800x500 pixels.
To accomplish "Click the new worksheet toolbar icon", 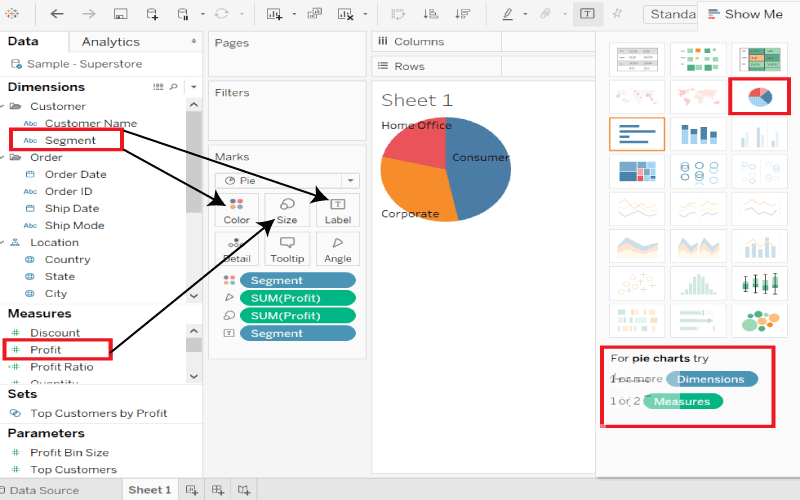I will tap(274, 14).
